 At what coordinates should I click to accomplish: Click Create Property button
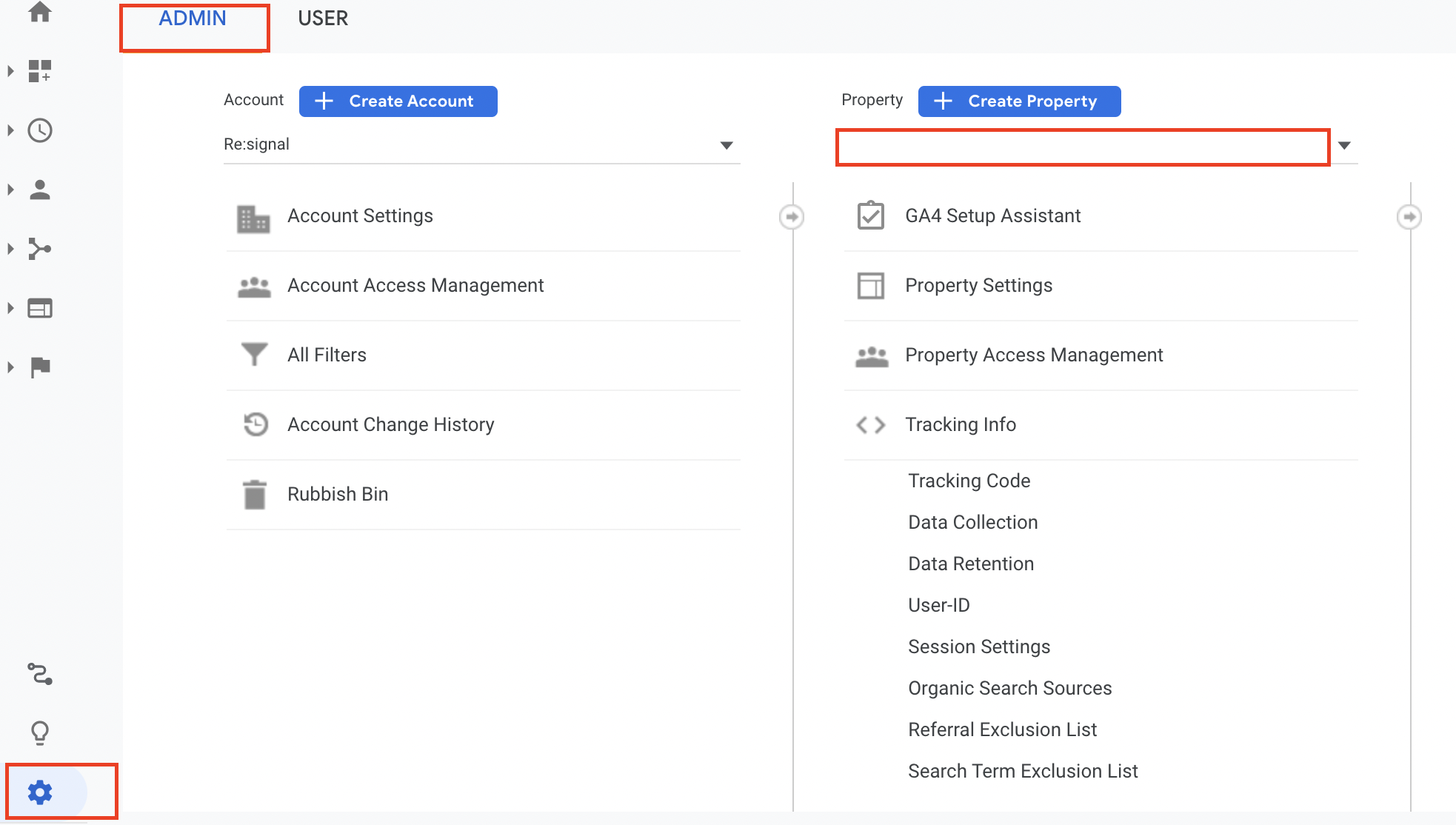tap(1019, 100)
